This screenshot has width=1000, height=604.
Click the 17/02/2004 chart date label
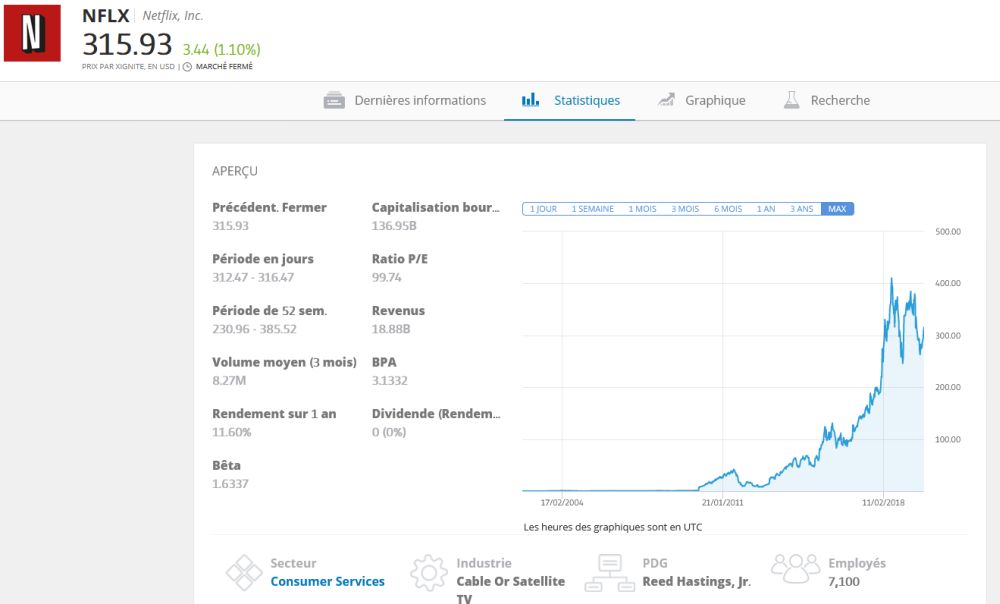click(562, 503)
